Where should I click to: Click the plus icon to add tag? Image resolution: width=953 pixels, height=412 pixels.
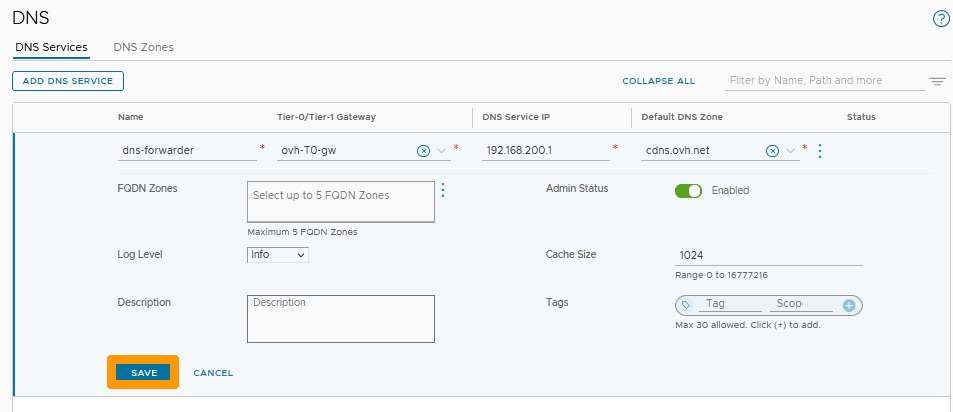point(849,306)
